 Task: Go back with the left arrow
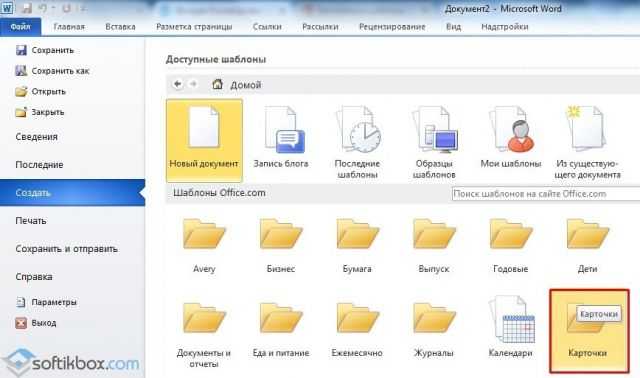(178, 84)
